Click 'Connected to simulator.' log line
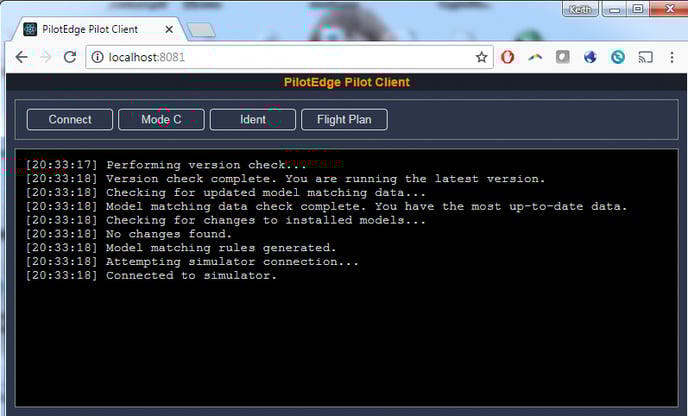Screen dimensions: 688x416 point(151,276)
